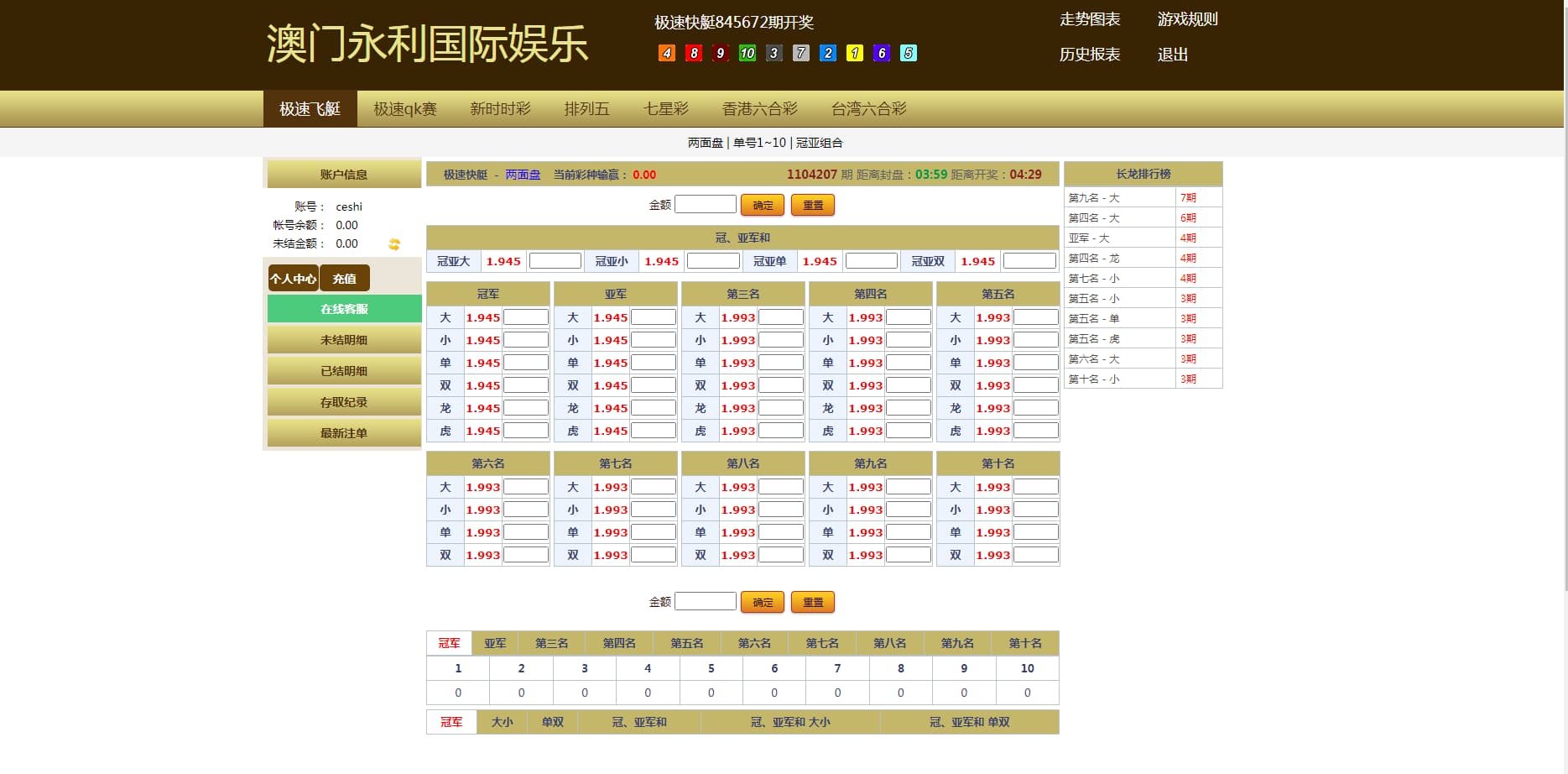Image resolution: width=1568 pixels, height=774 pixels.
Task: Open the 排列五 game tab
Action: pyautogui.click(x=586, y=109)
